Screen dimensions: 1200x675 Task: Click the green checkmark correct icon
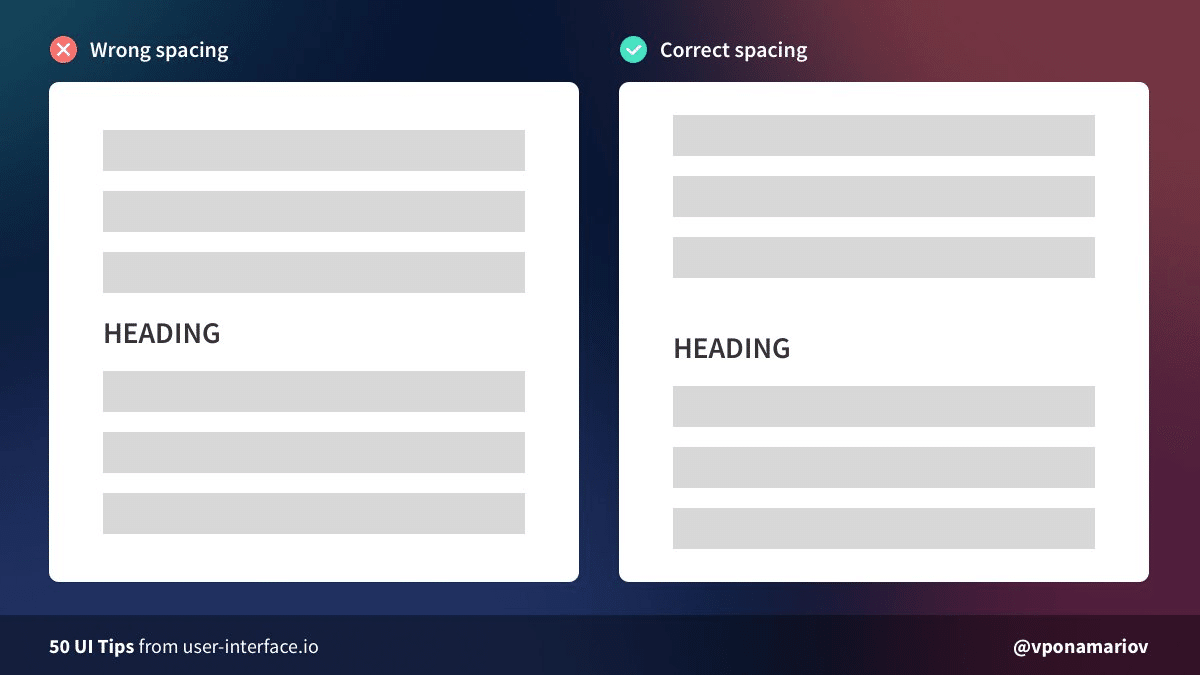click(633, 49)
